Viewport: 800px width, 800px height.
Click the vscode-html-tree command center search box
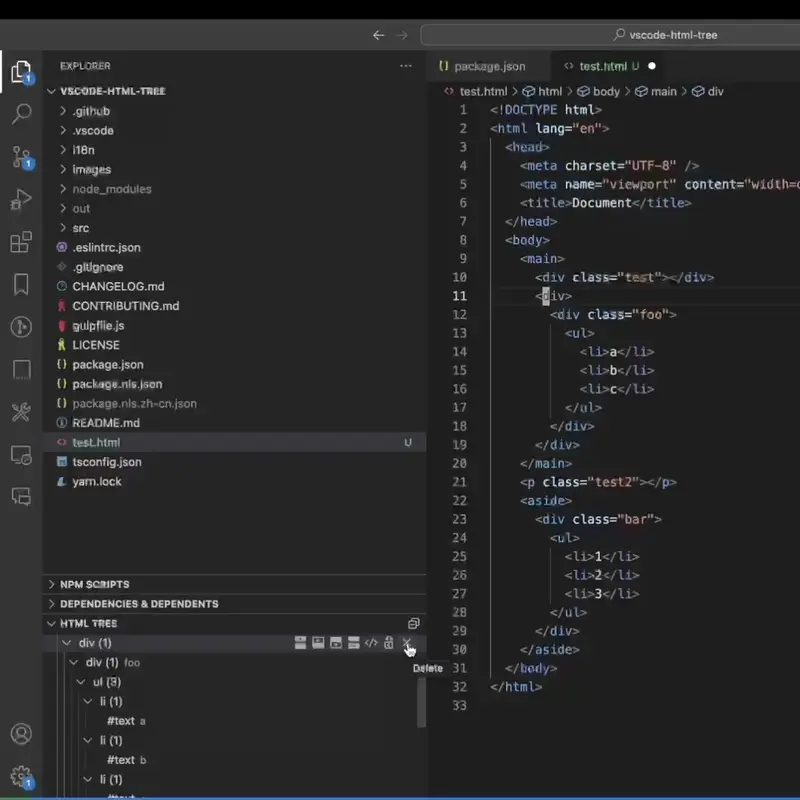610,35
